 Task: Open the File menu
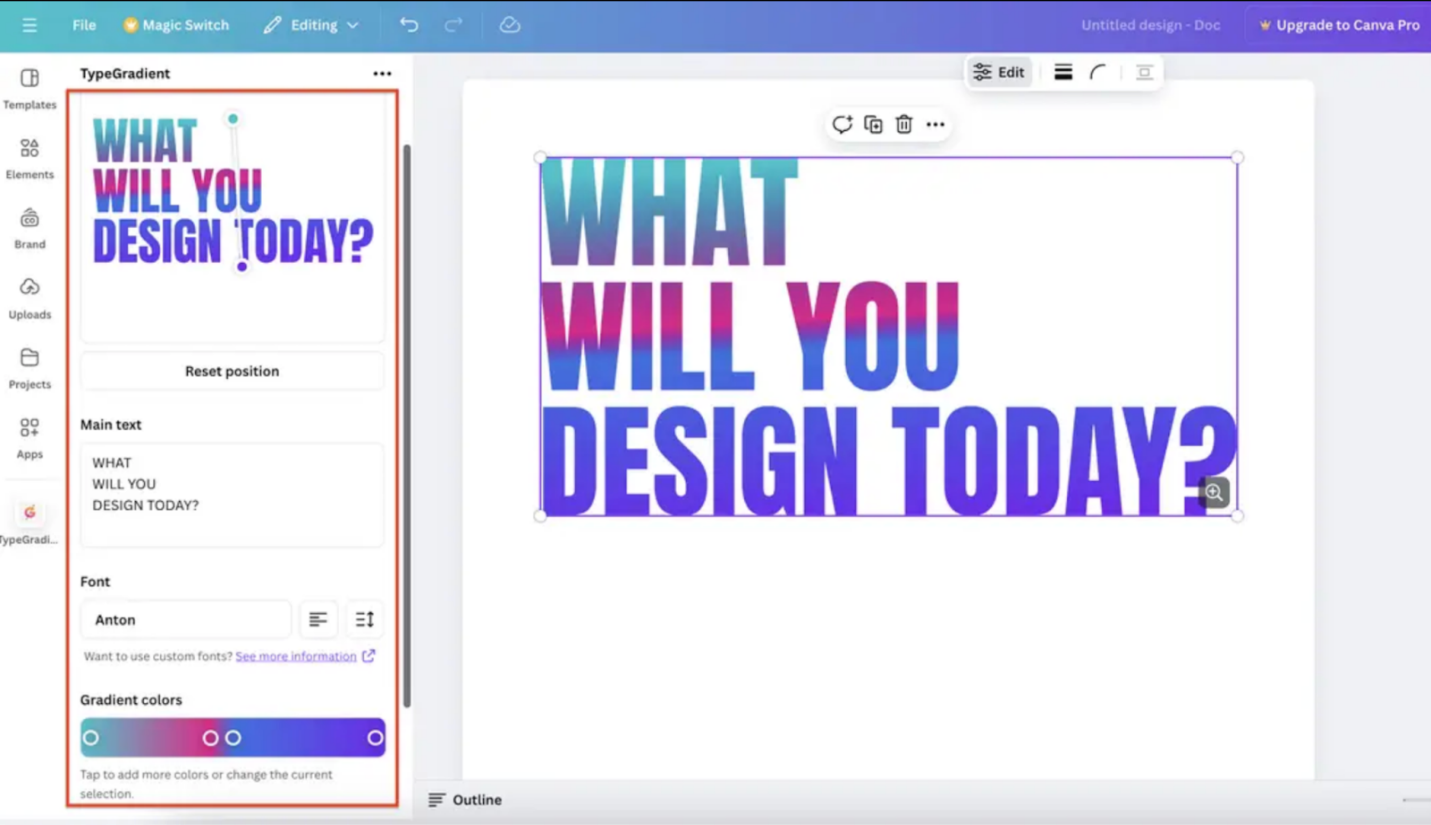tap(83, 25)
